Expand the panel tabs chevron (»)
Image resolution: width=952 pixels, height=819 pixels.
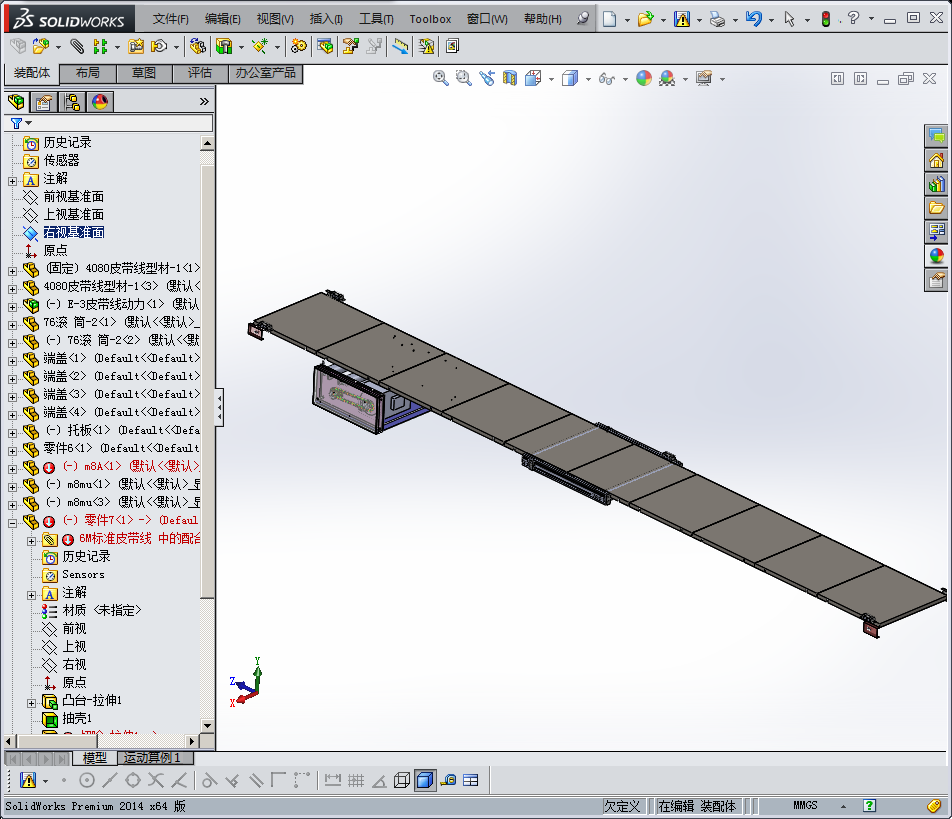[205, 101]
